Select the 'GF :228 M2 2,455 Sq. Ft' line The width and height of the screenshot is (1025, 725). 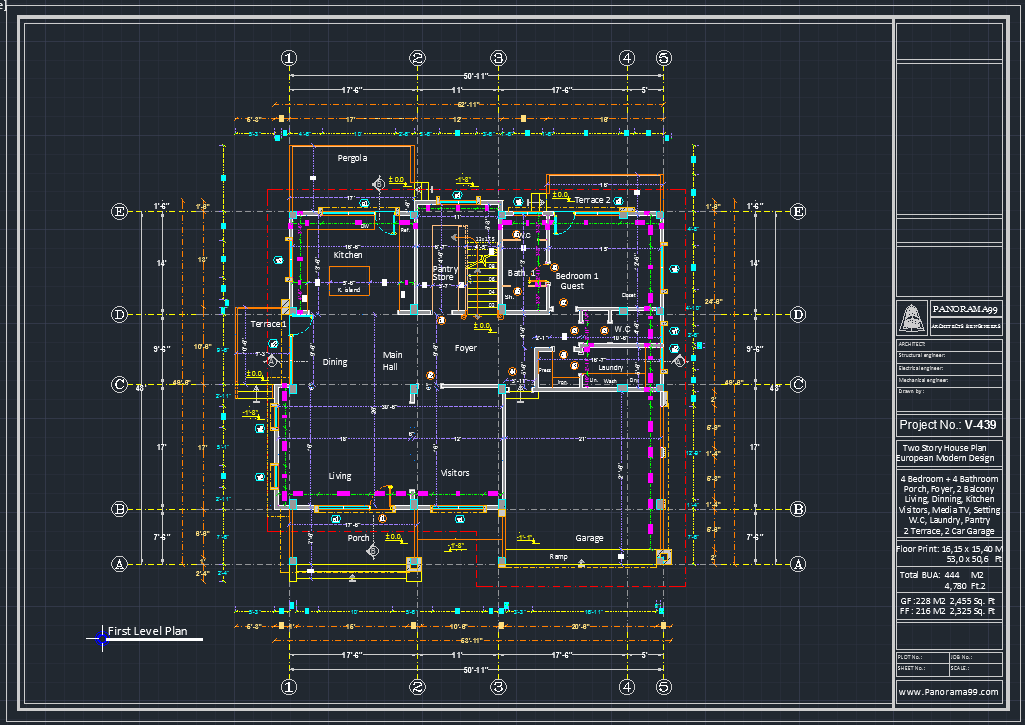[947, 601]
